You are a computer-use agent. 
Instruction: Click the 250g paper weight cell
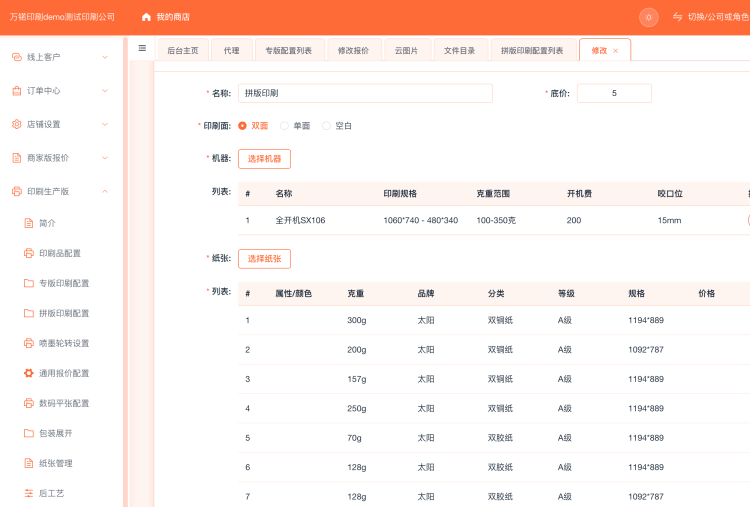[357, 408]
